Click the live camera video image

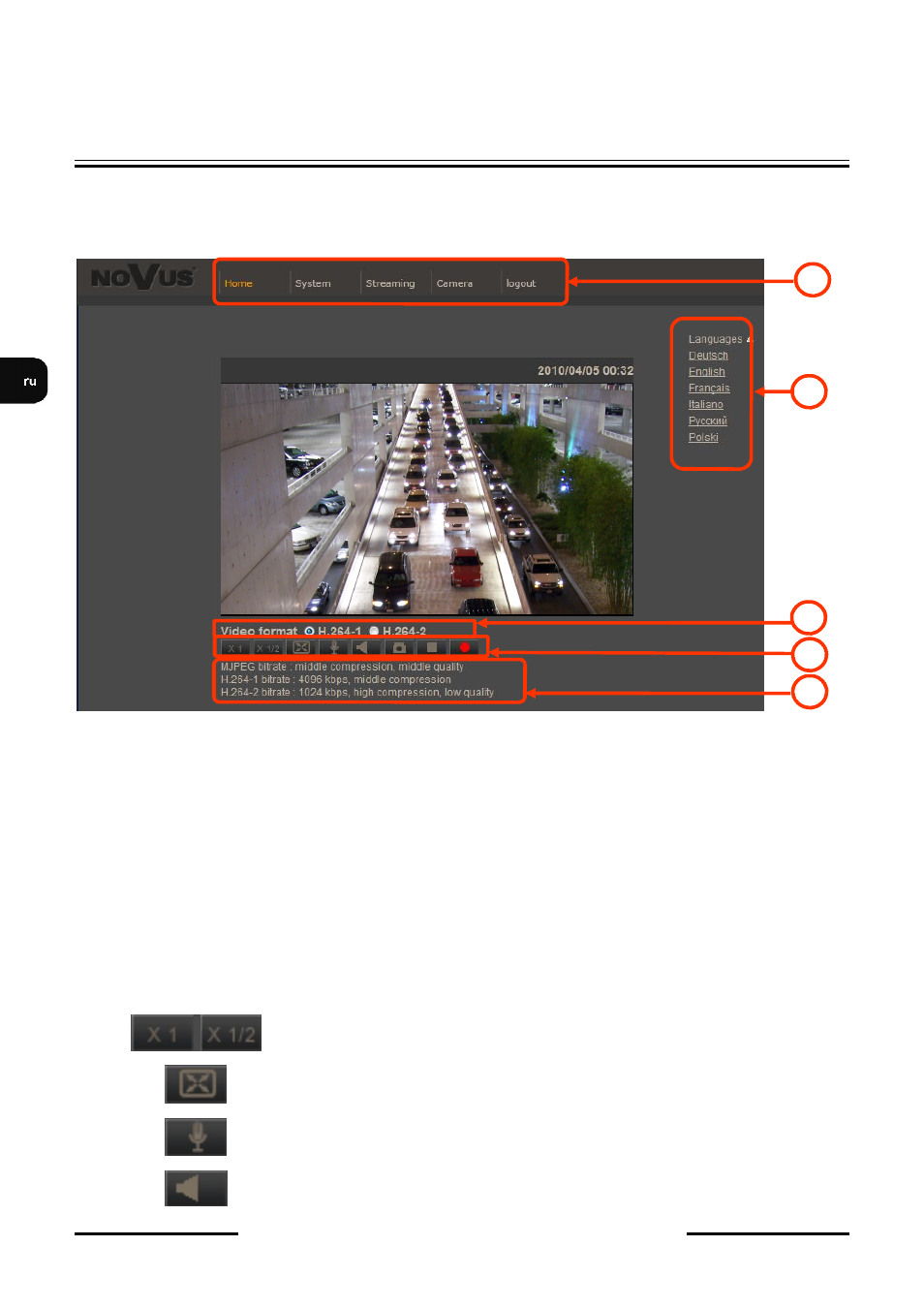(x=427, y=499)
